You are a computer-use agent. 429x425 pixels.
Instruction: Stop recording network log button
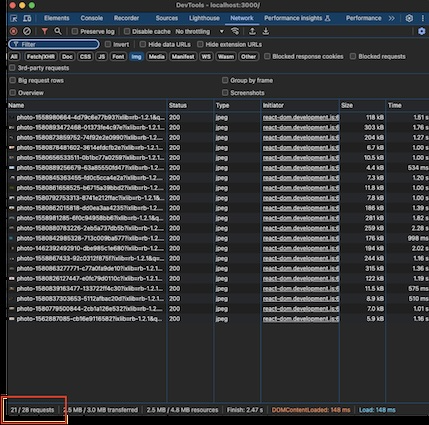(14, 31)
